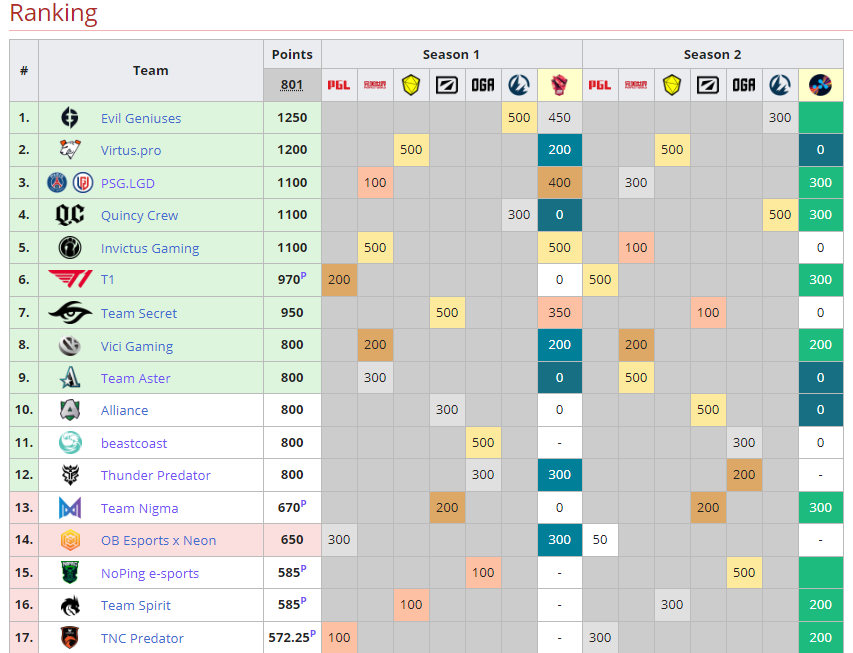
Task: Click the Virtus.pro team logo
Action: pyautogui.click(x=70, y=149)
